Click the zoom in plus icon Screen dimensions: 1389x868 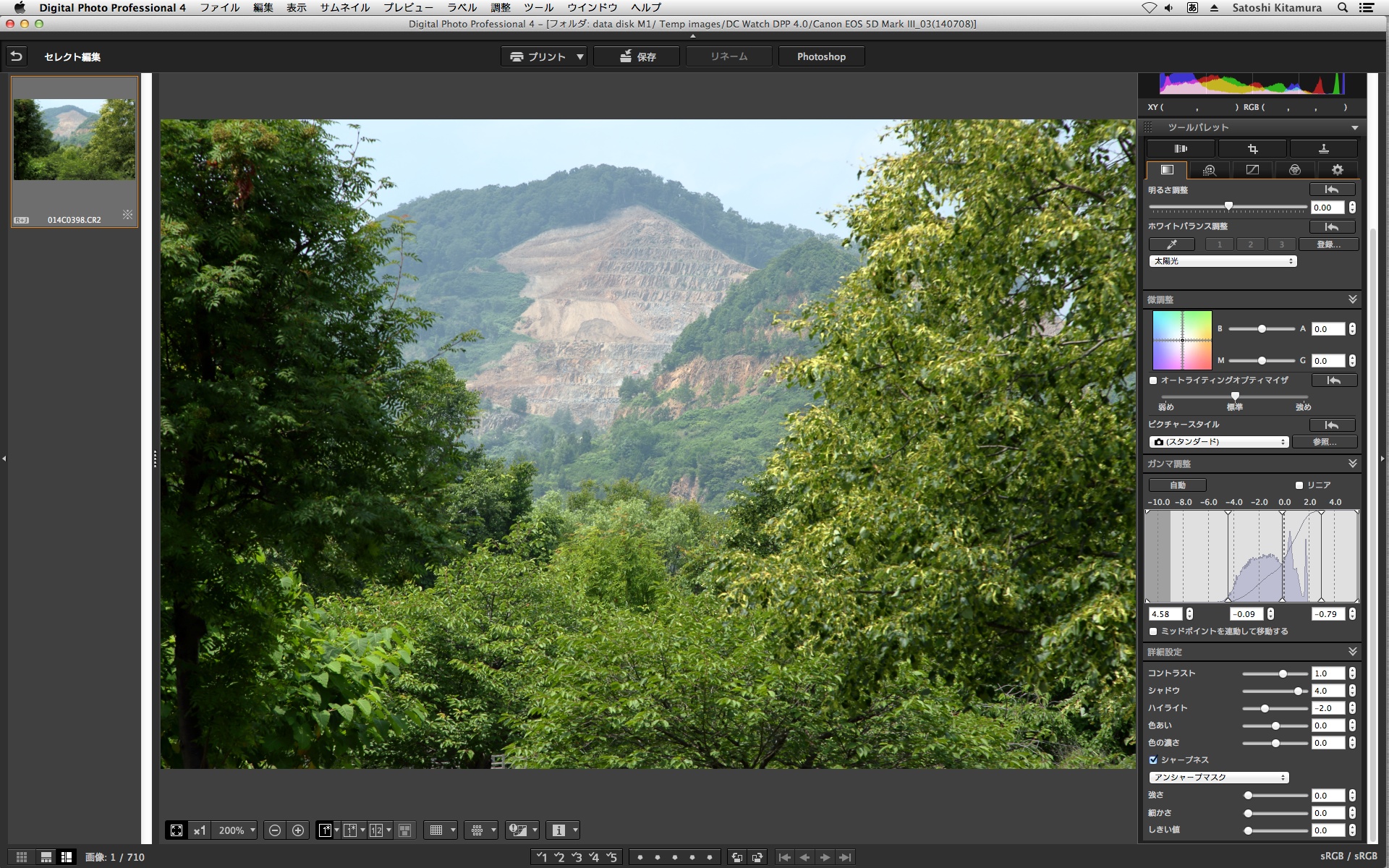pos(298,830)
